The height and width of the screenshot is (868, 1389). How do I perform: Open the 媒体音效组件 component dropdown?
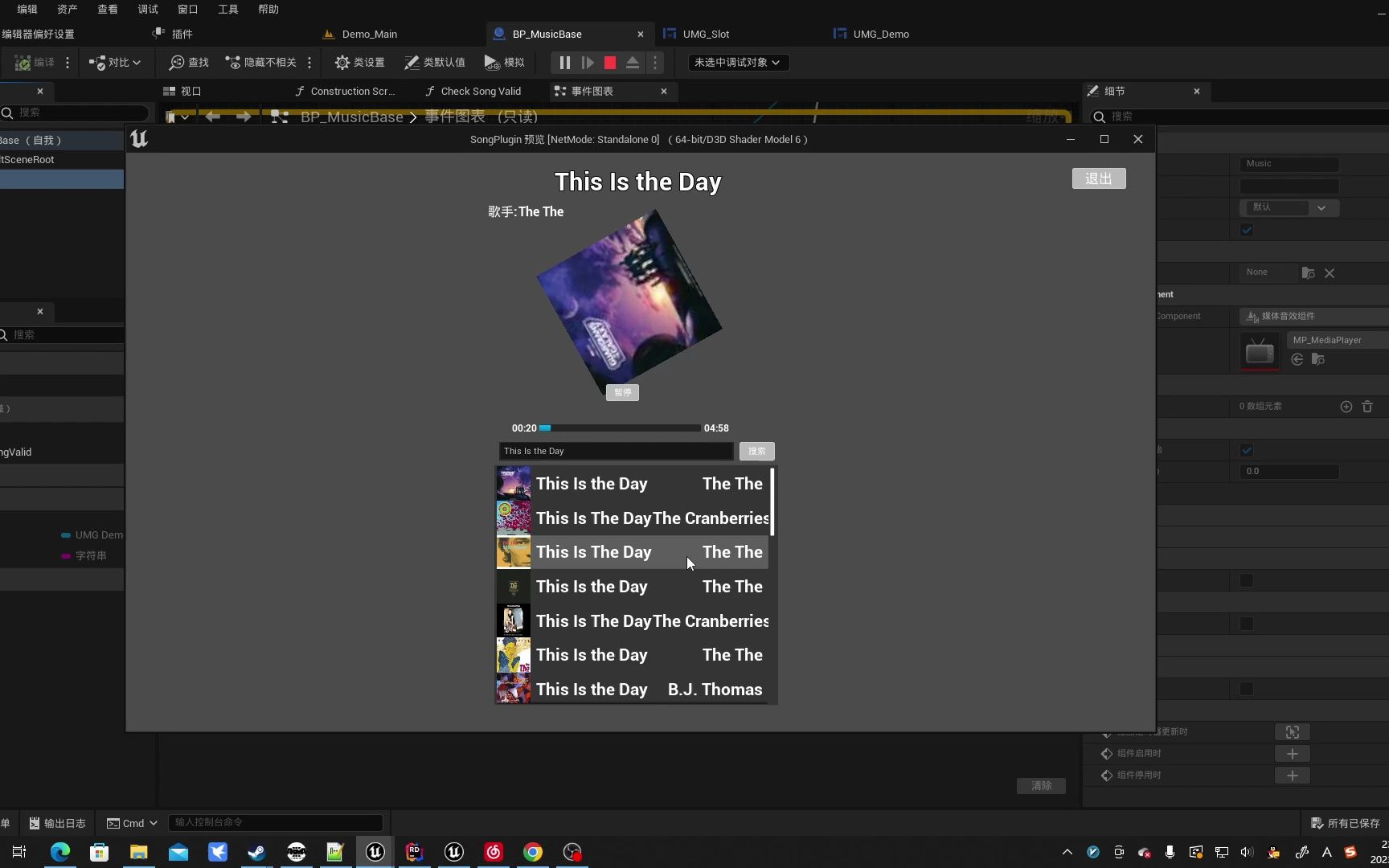click(1314, 317)
